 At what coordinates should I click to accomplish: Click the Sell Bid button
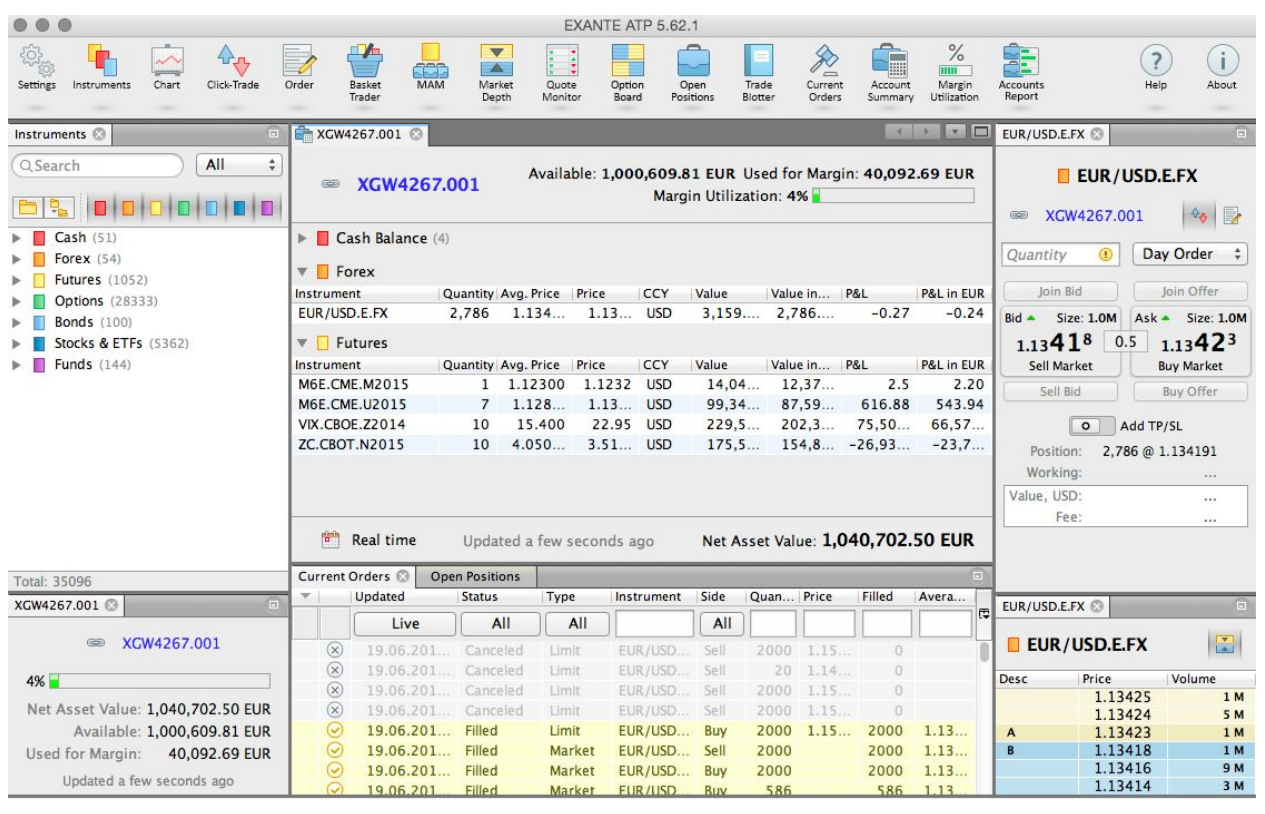(1061, 392)
